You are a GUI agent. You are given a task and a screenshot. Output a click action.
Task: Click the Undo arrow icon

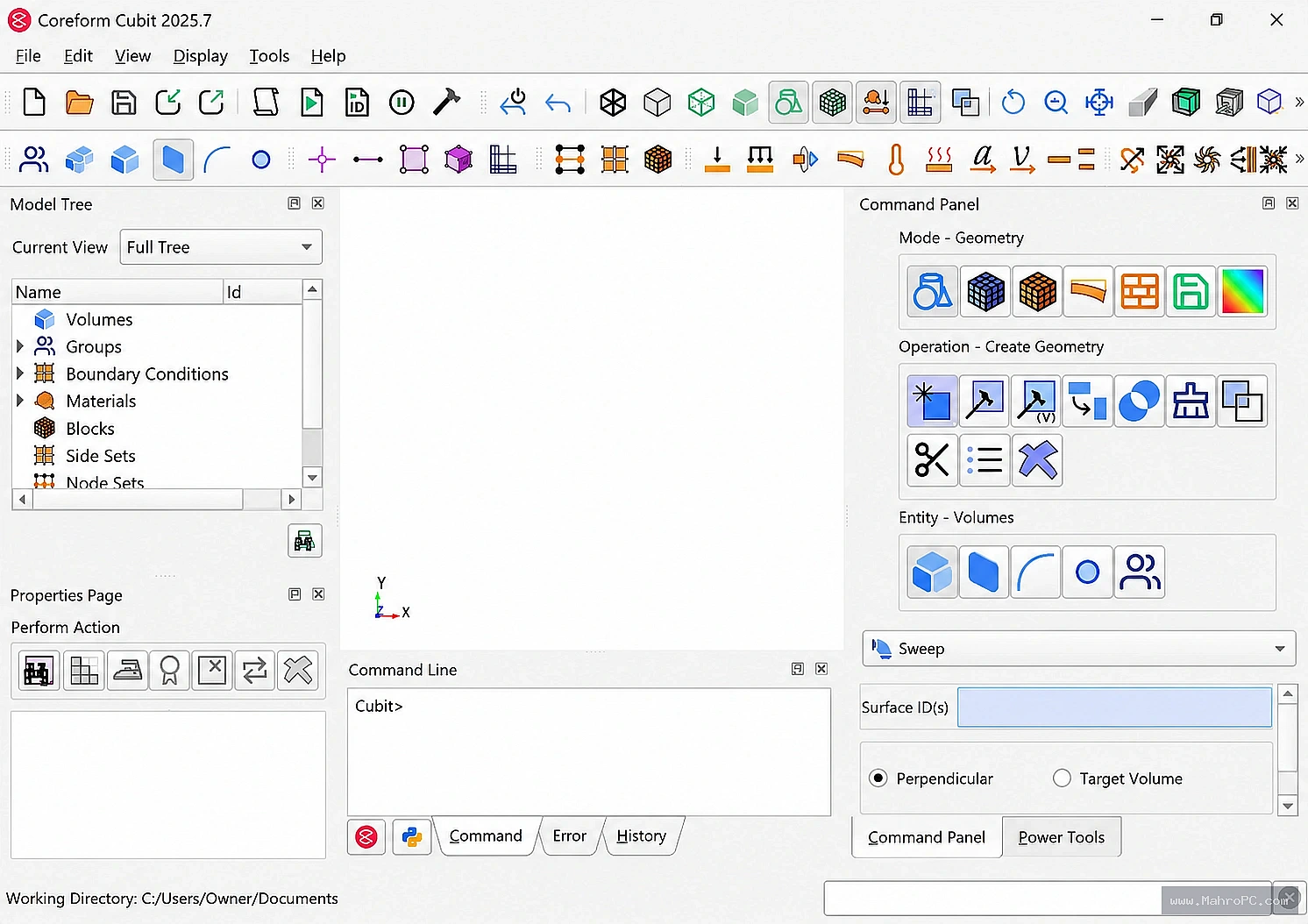[x=558, y=103]
